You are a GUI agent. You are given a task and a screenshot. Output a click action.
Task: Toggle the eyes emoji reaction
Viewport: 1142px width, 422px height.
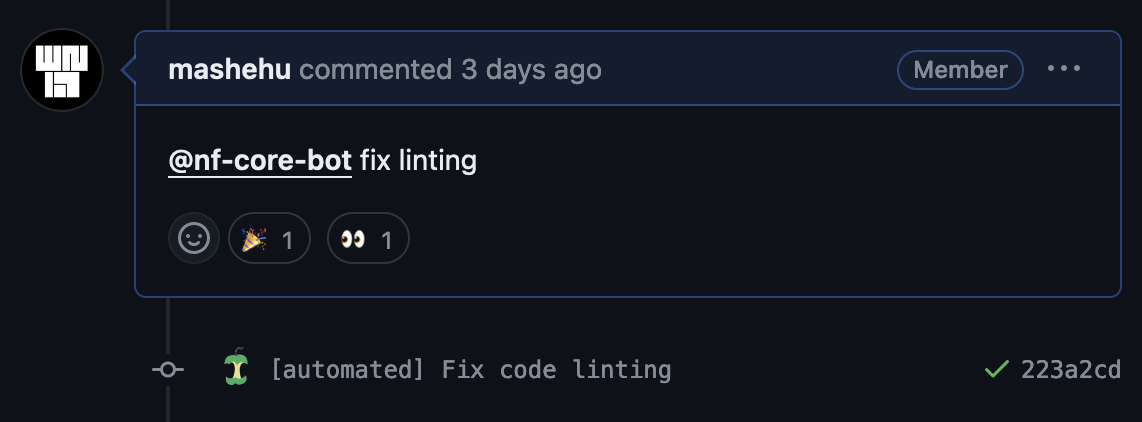coord(368,238)
